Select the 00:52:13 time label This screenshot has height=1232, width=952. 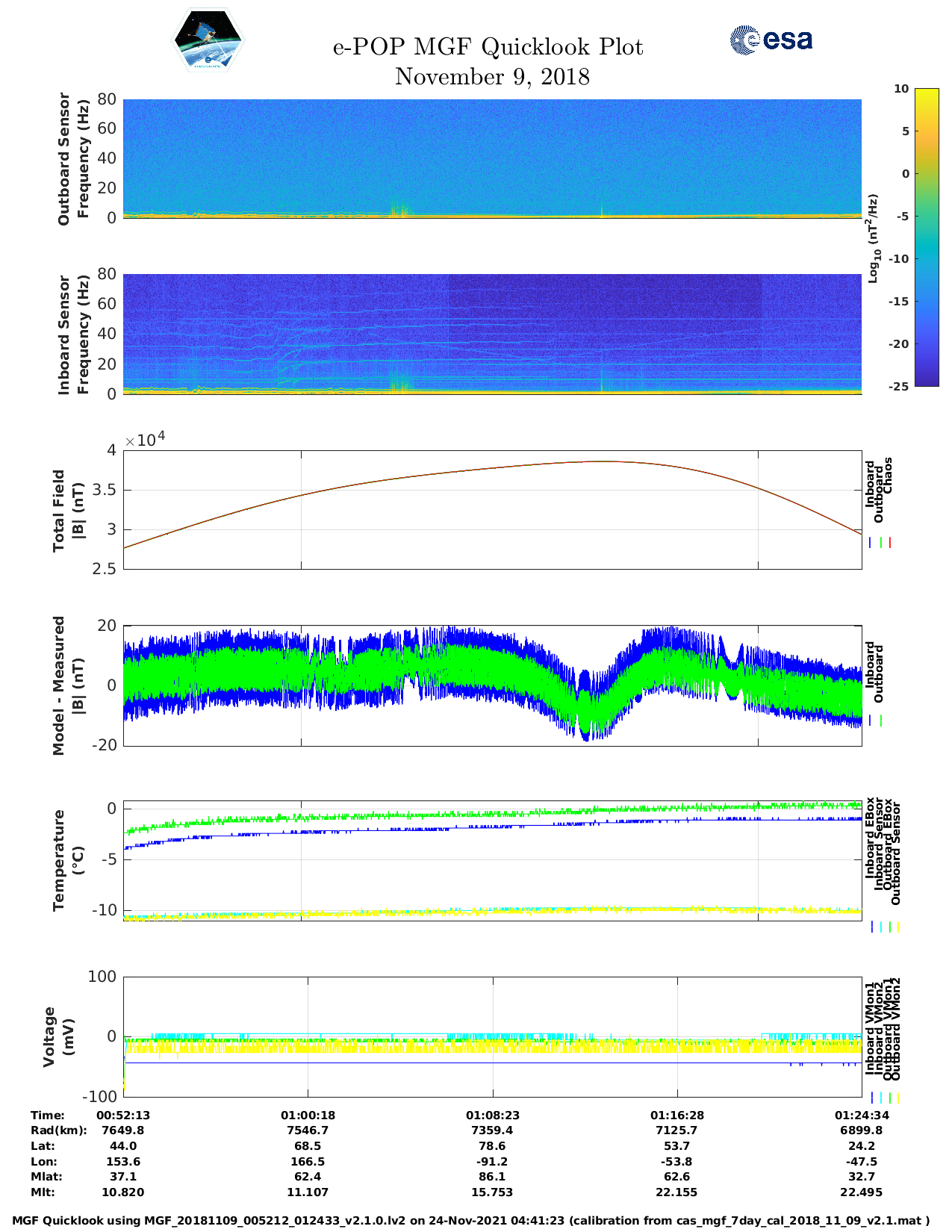tap(123, 1116)
